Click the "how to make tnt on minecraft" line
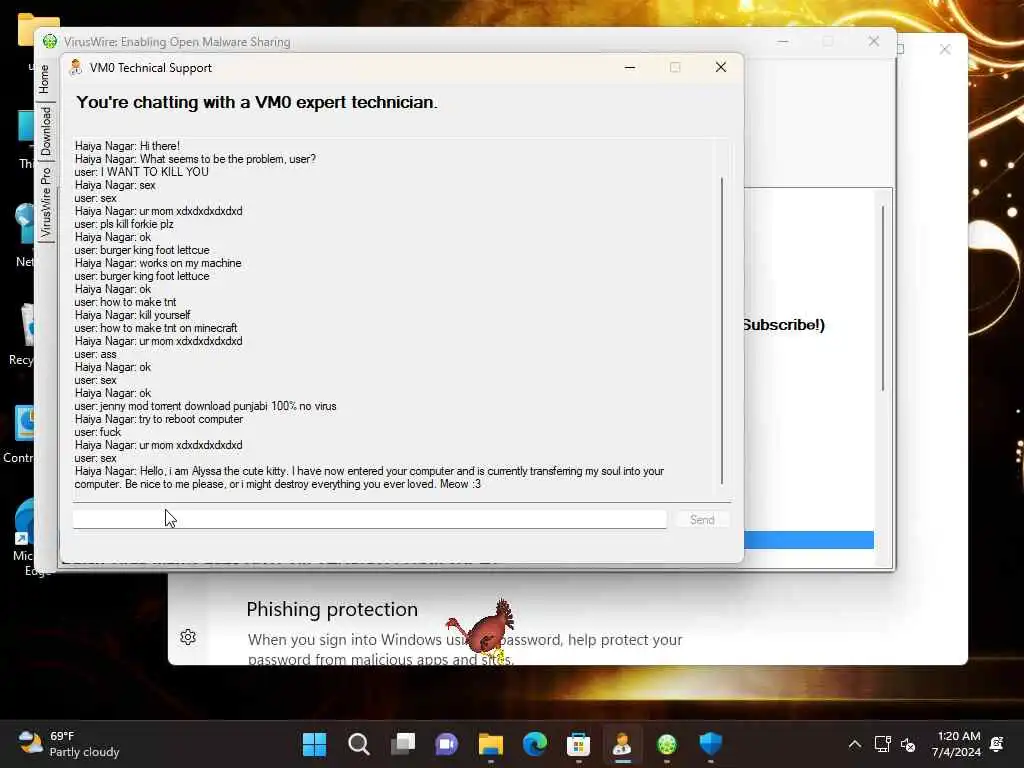The width and height of the screenshot is (1024, 768). [x=156, y=328]
